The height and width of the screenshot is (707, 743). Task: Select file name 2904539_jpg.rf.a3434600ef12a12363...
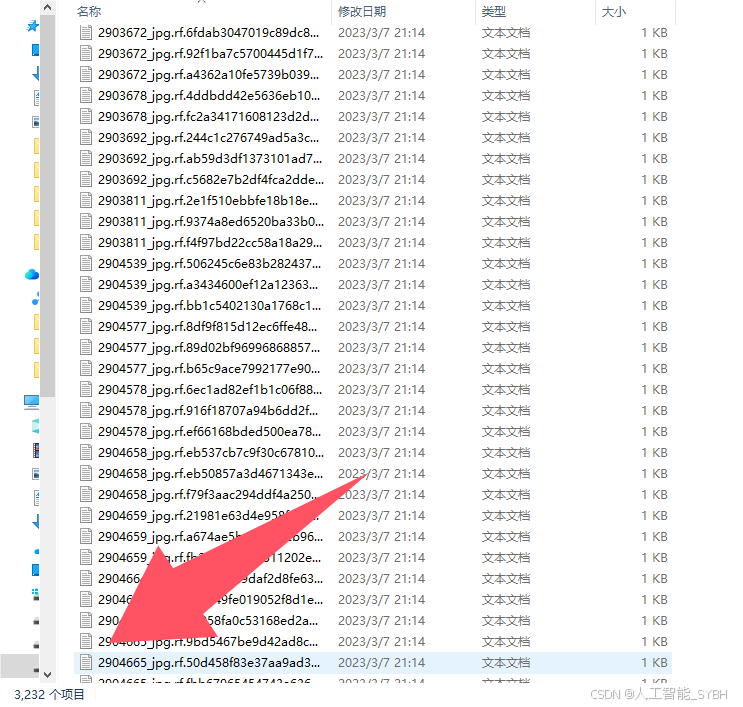[x=208, y=285]
